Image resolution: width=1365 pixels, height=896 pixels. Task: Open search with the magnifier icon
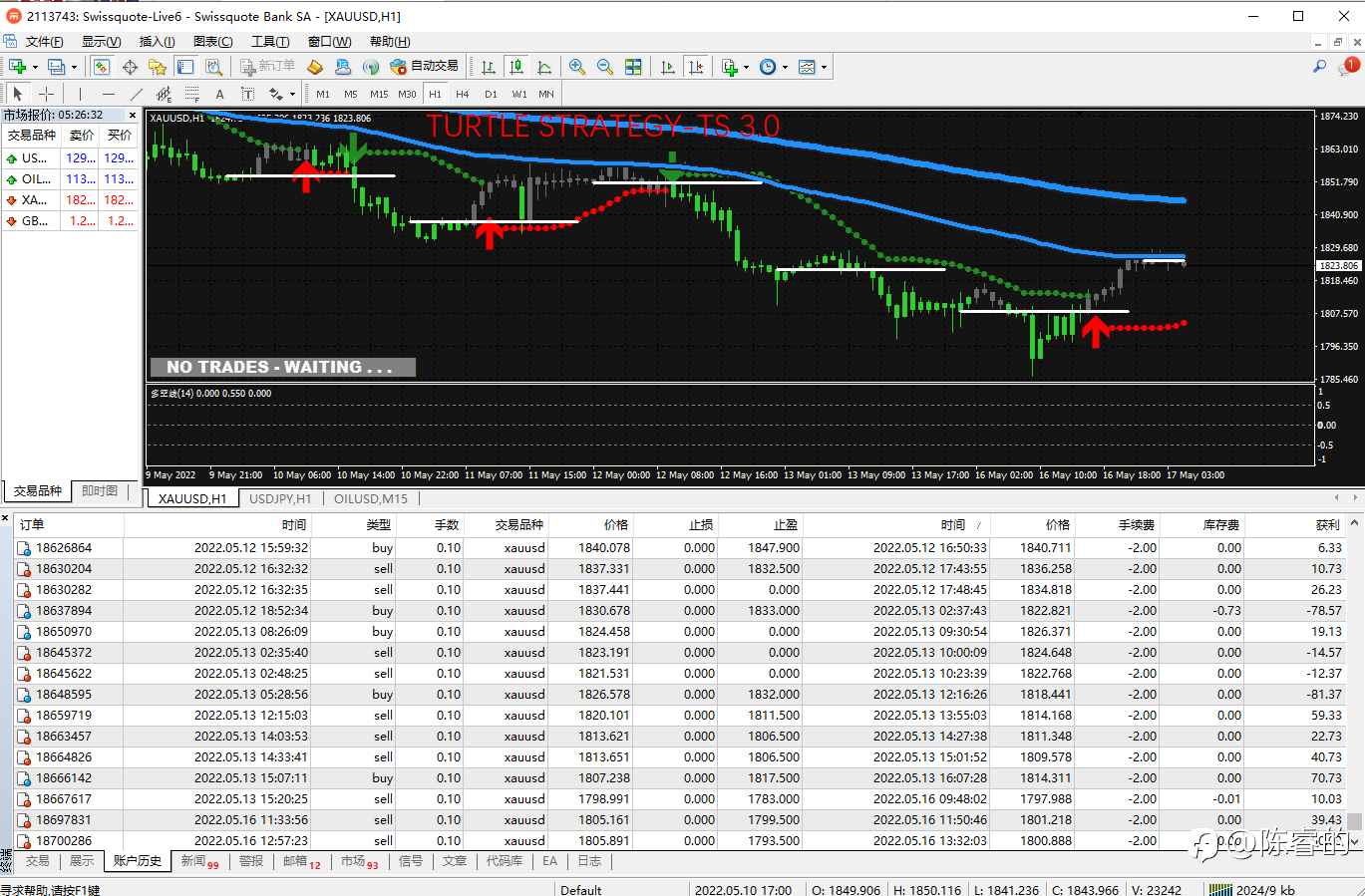coord(1319,67)
